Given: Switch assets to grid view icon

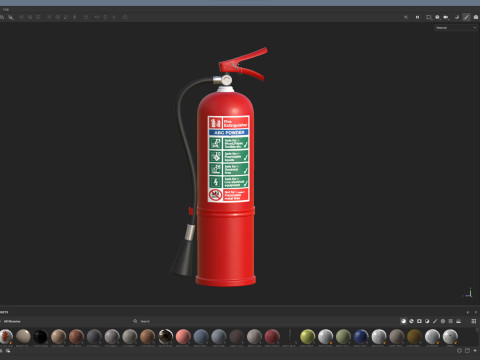Looking at the screenshot, I should (x=474, y=321).
